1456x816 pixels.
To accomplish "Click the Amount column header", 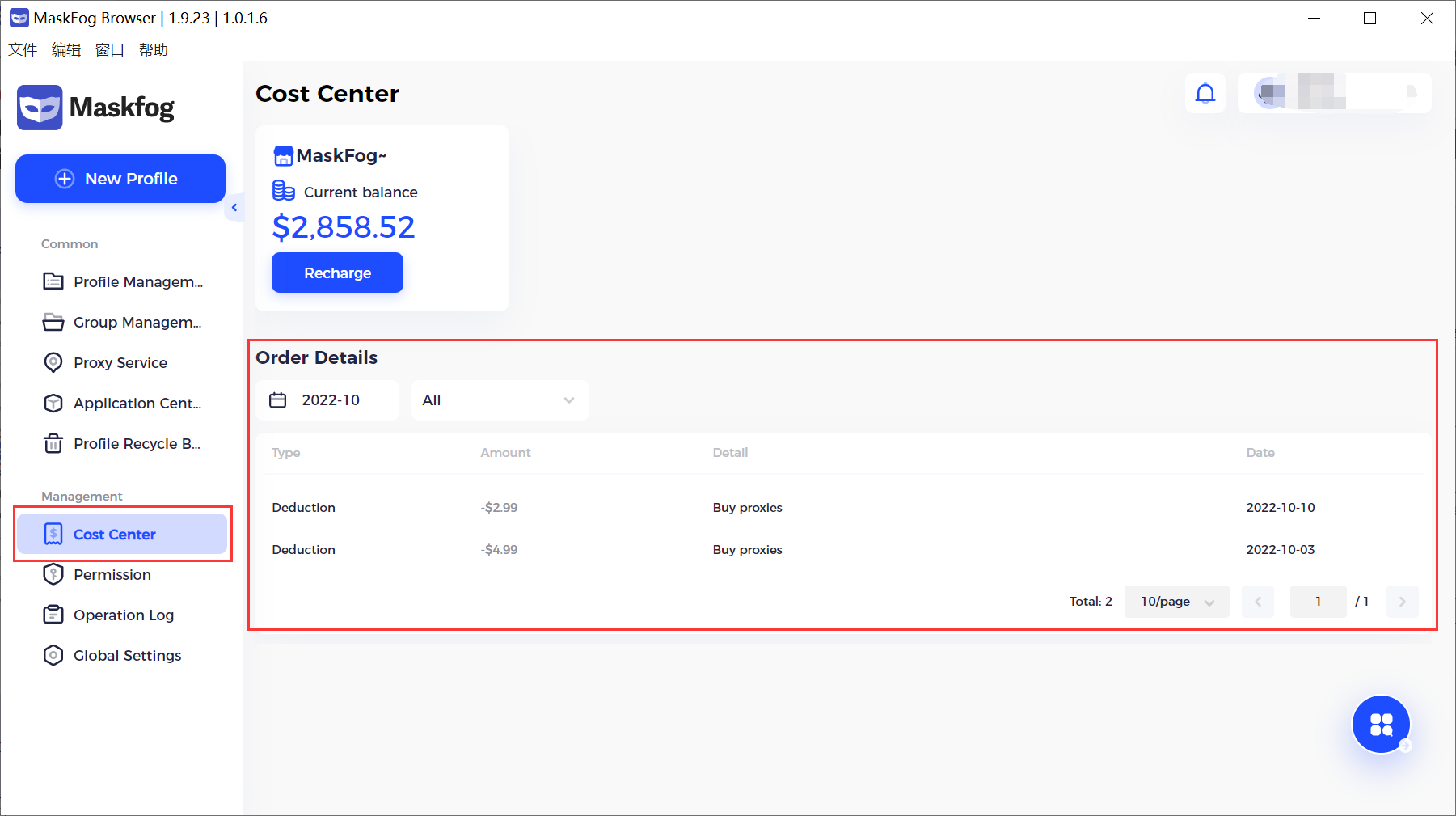I will point(505,453).
